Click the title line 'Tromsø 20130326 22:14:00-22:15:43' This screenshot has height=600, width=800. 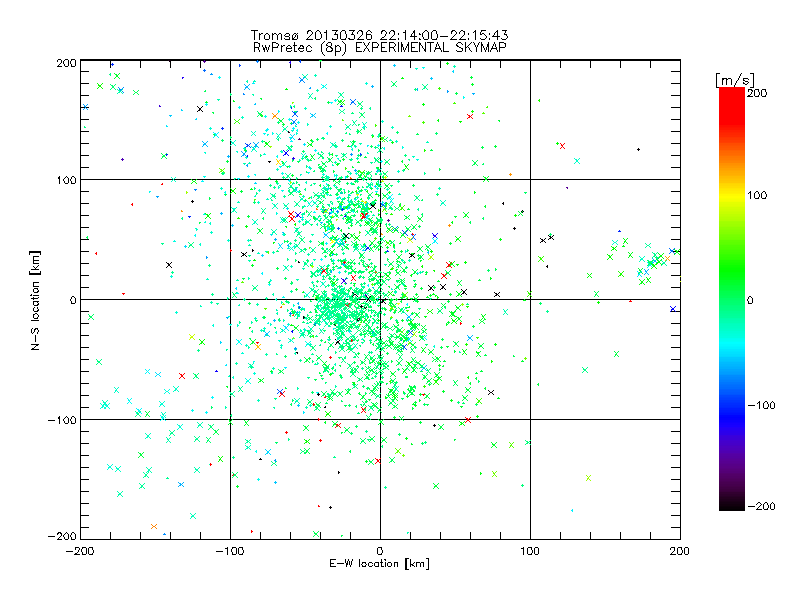click(380, 35)
